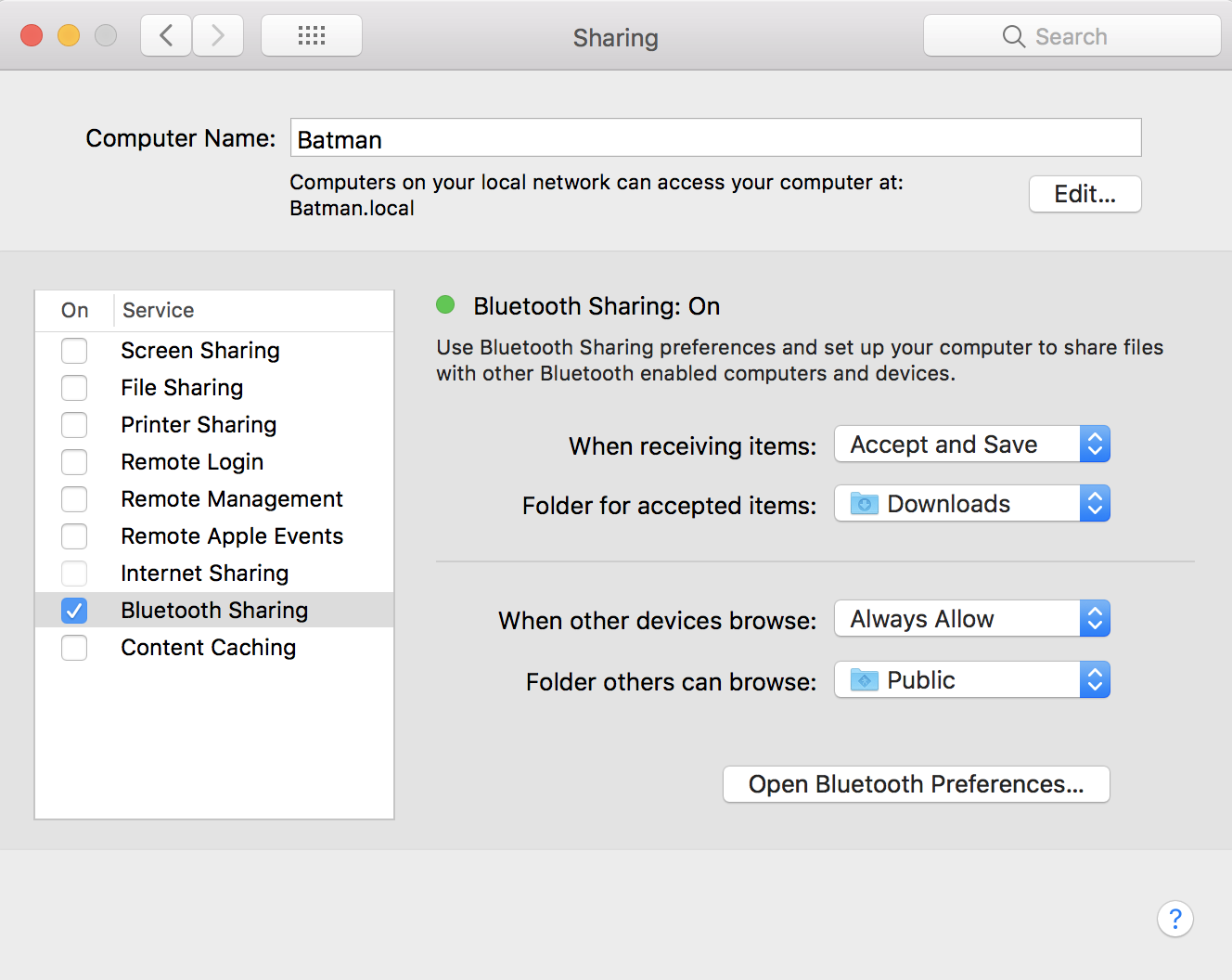Open help with the question mark button

pos(1174,919)
